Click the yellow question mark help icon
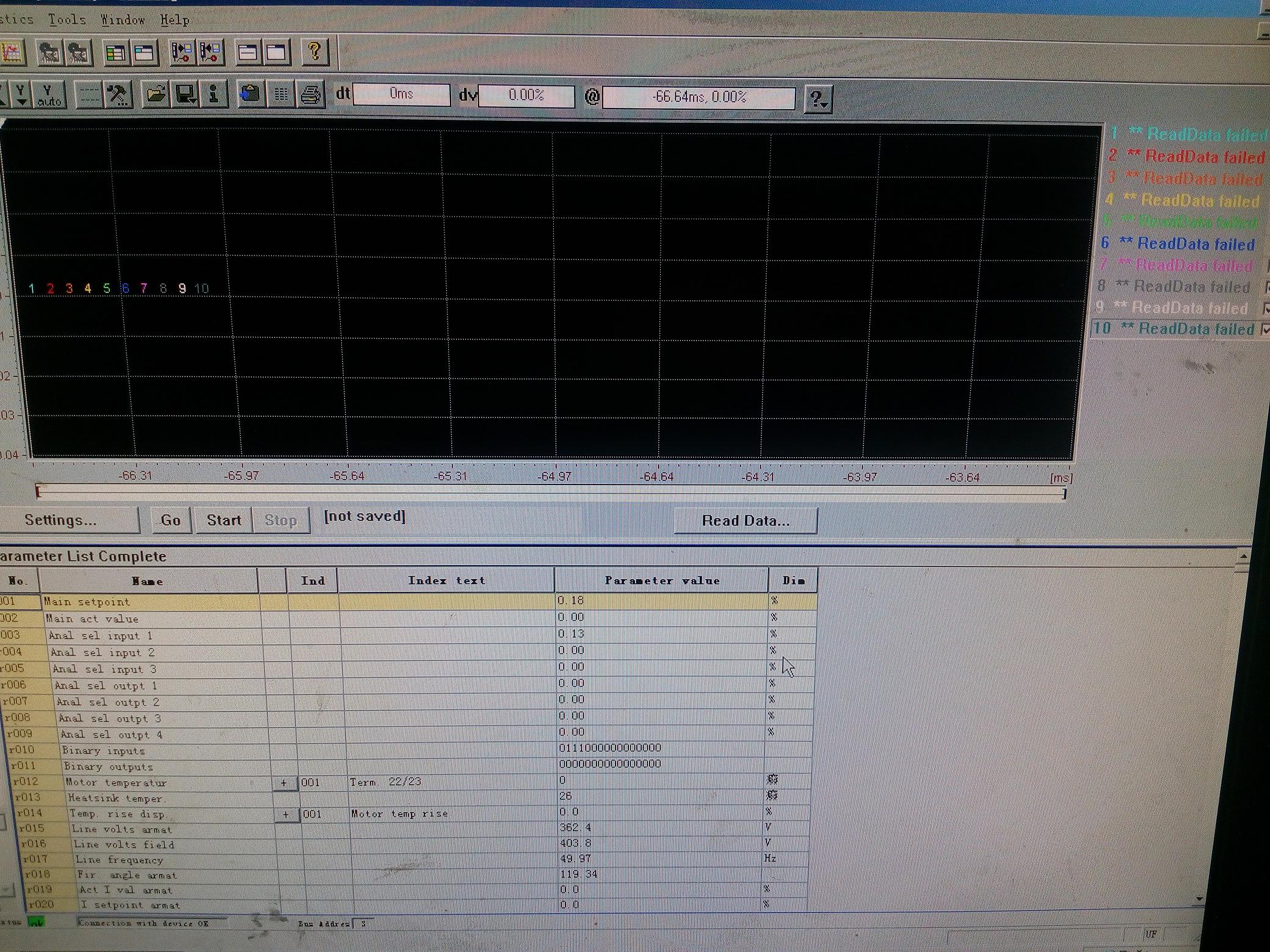Screen dimensions: 1270x952 314,52
